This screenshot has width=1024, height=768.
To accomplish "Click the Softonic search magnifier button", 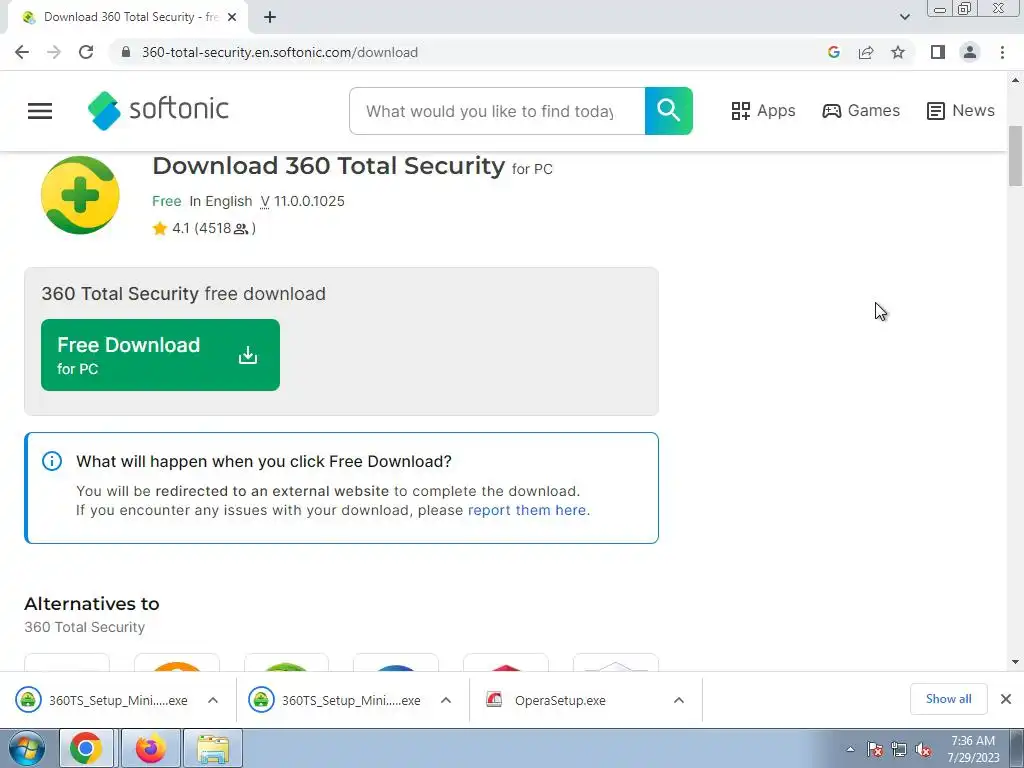I will click(x=669, y=111).
